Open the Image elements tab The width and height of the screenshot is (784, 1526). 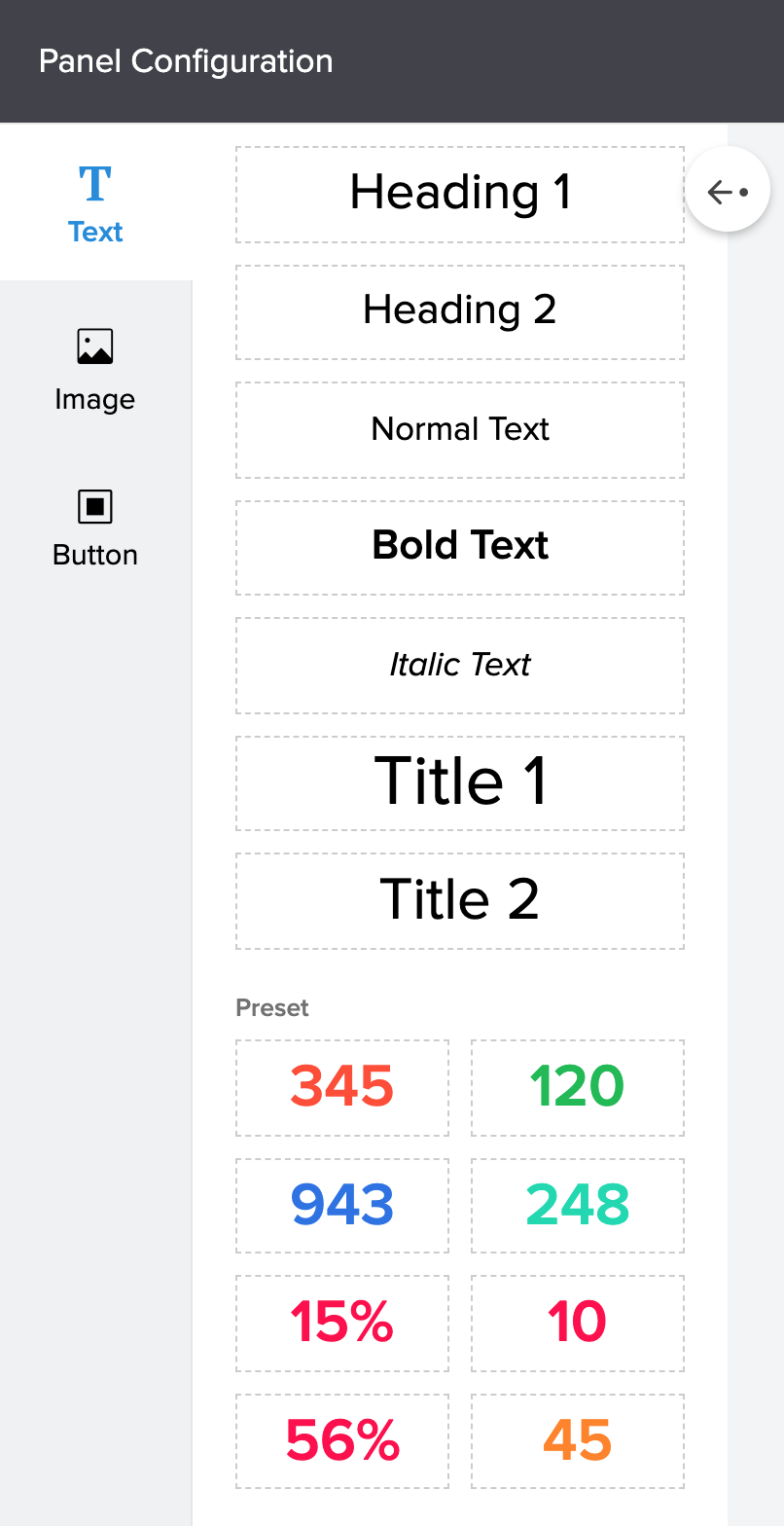click(x=95, y=371)
